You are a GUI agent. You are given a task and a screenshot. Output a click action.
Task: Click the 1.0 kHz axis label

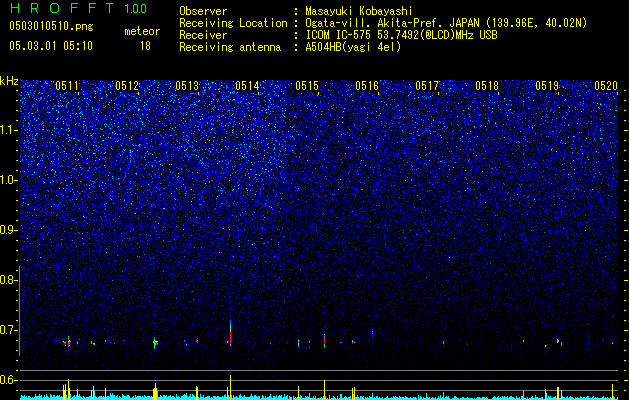pyautogui.click(x=8, y=181)
